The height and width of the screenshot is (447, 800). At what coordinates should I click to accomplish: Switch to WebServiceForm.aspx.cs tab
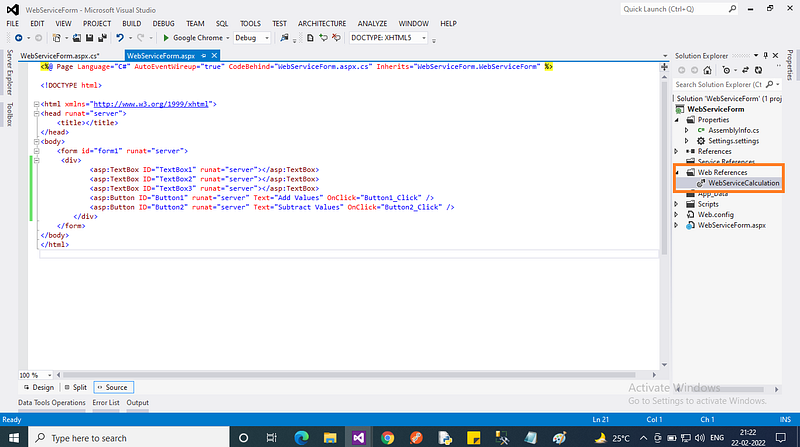(60, 56)
